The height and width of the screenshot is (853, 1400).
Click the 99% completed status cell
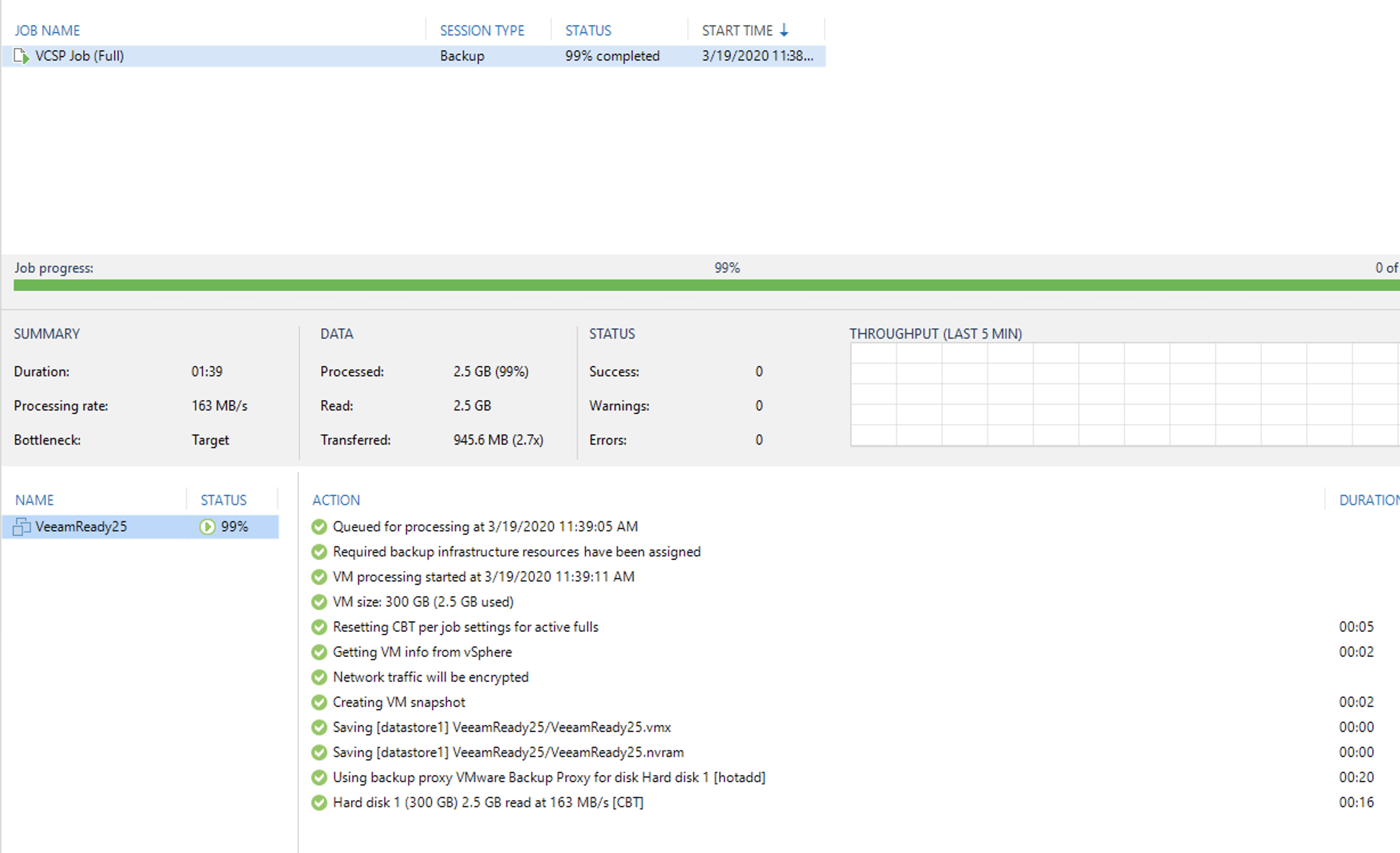612,56
